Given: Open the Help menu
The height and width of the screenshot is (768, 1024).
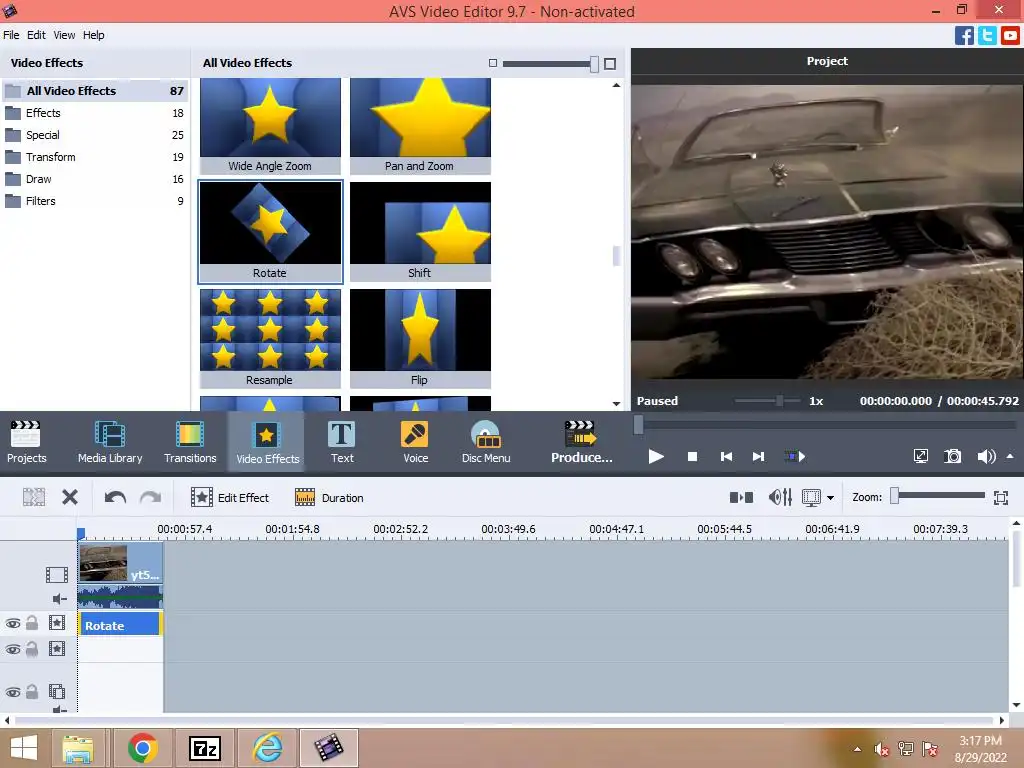Looking at the screenshot, I should (93, 35).
